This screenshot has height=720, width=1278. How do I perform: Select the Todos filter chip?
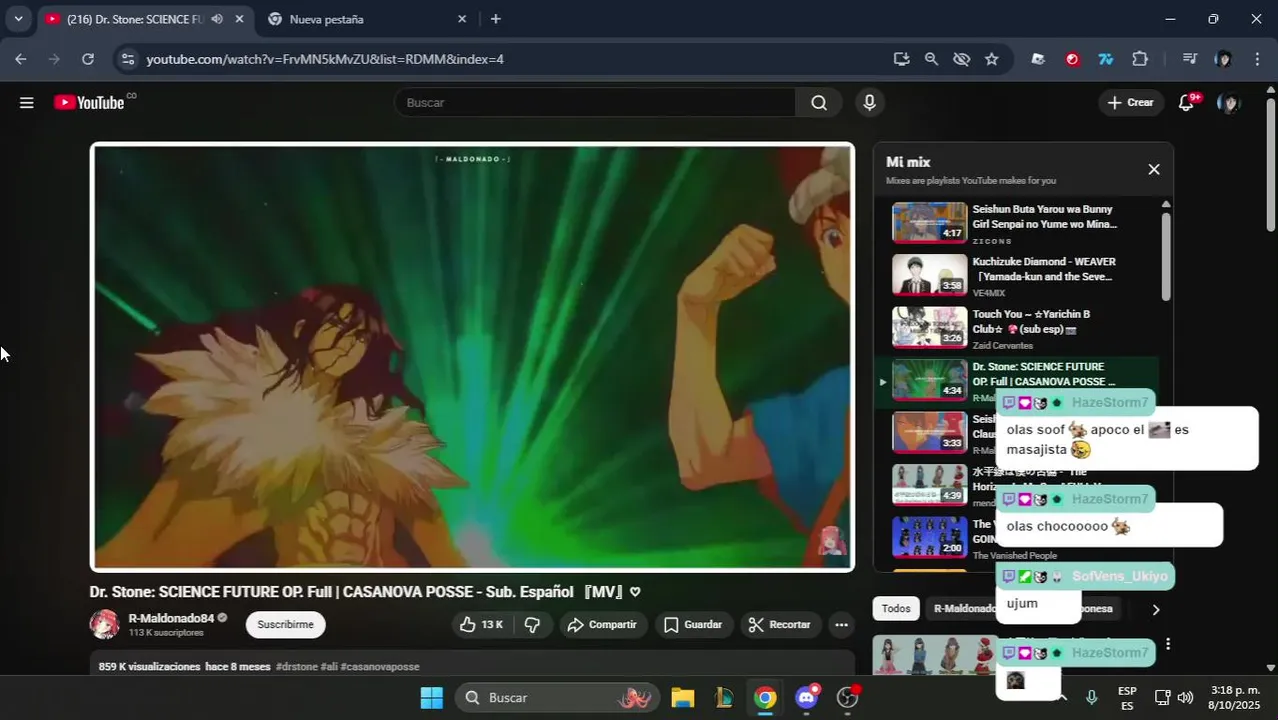896,609
